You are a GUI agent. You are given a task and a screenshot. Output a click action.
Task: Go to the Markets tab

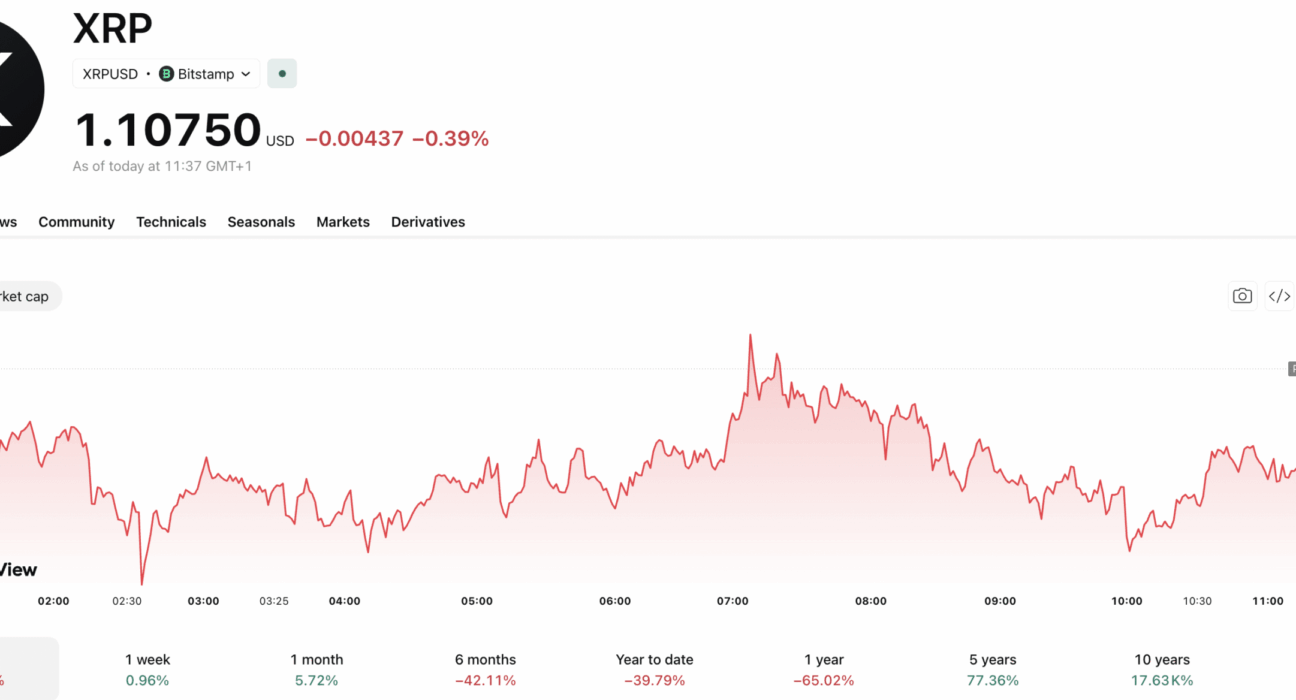[343, 222]
